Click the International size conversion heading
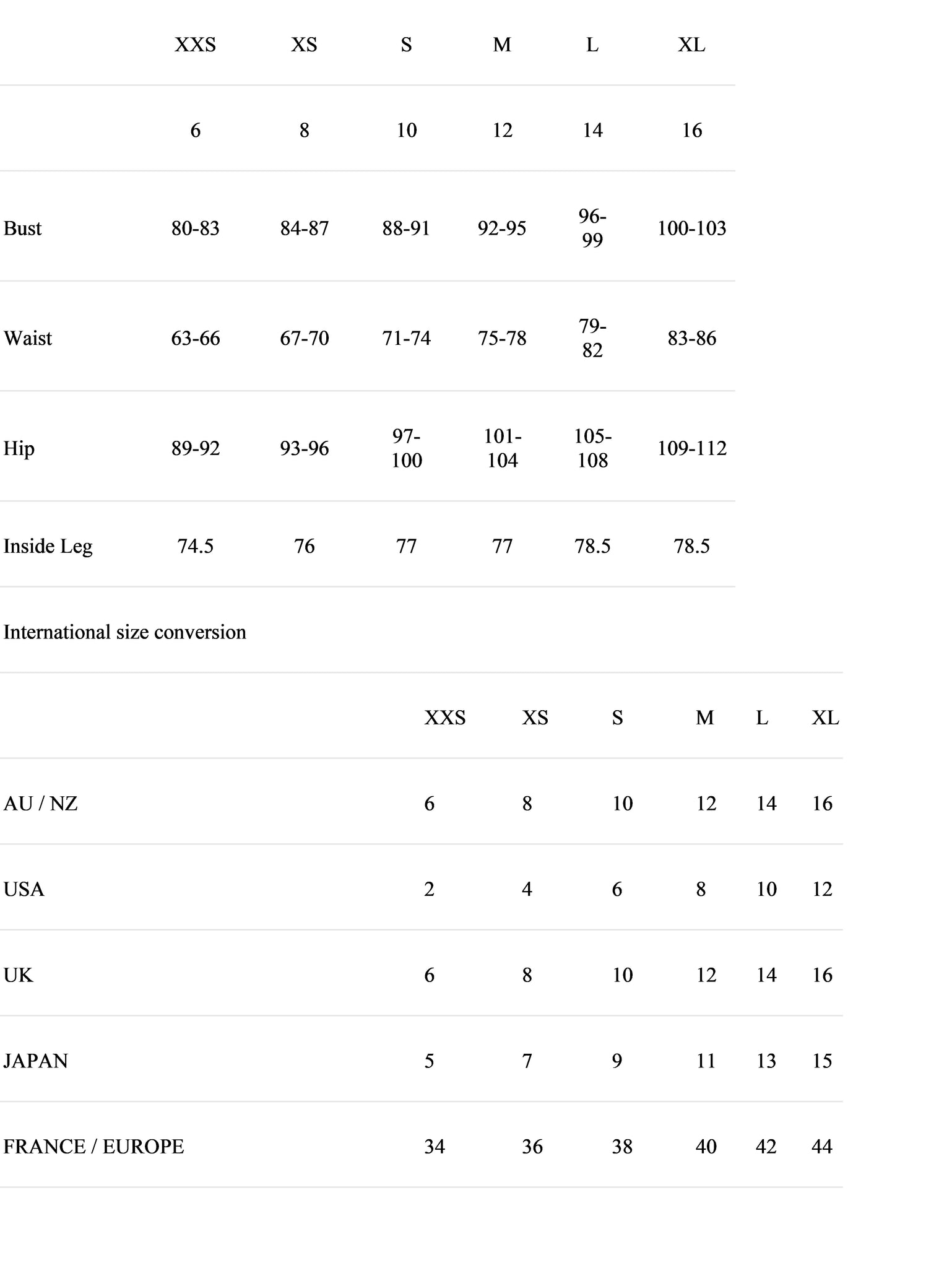The width and height of the screenshot is (952, 1268). click(x=124, y=632)
